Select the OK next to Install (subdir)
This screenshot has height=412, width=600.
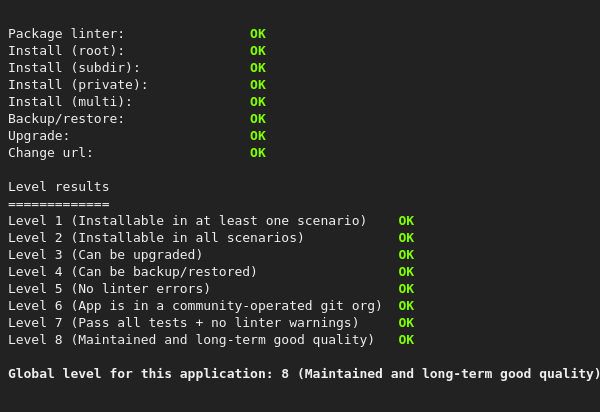[x=258, y=68]
